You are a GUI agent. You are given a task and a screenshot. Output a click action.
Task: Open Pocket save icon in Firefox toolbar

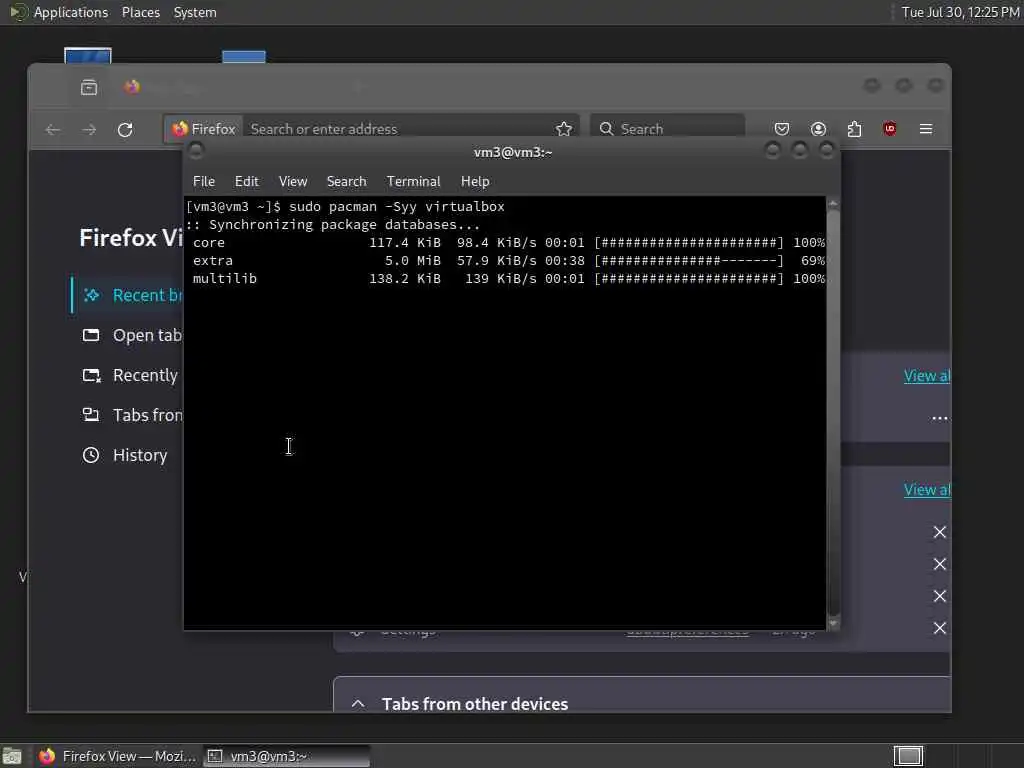coord(782,129)
